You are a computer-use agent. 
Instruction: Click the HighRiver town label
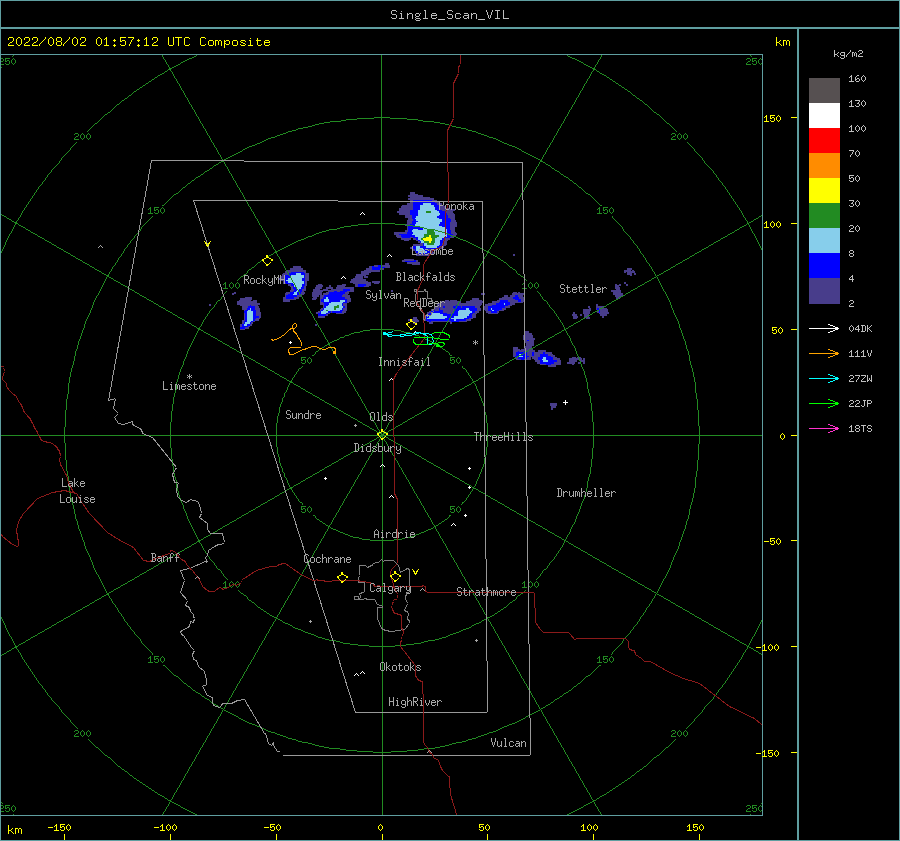(415, 702)
